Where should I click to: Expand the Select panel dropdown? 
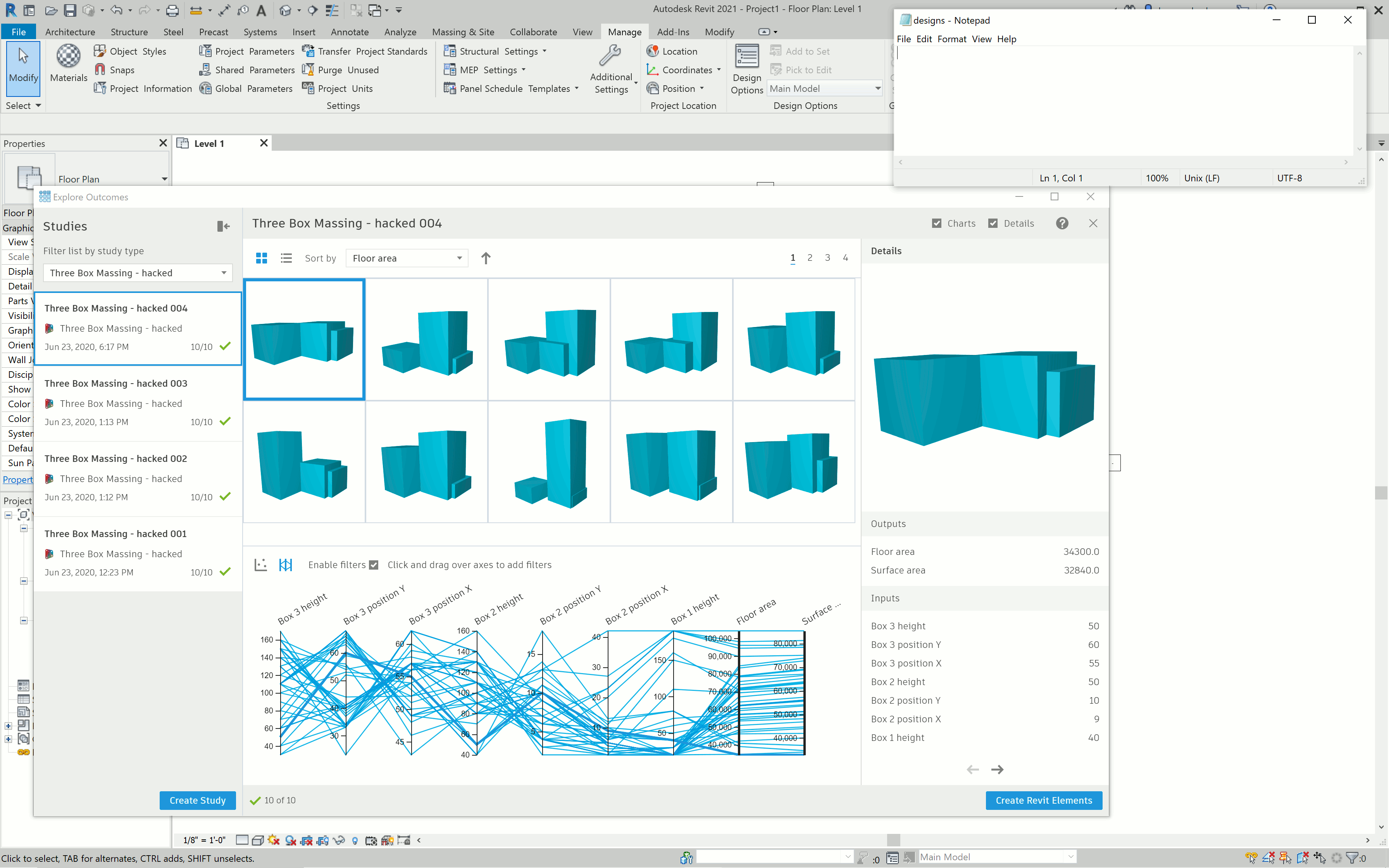(24, 106)
